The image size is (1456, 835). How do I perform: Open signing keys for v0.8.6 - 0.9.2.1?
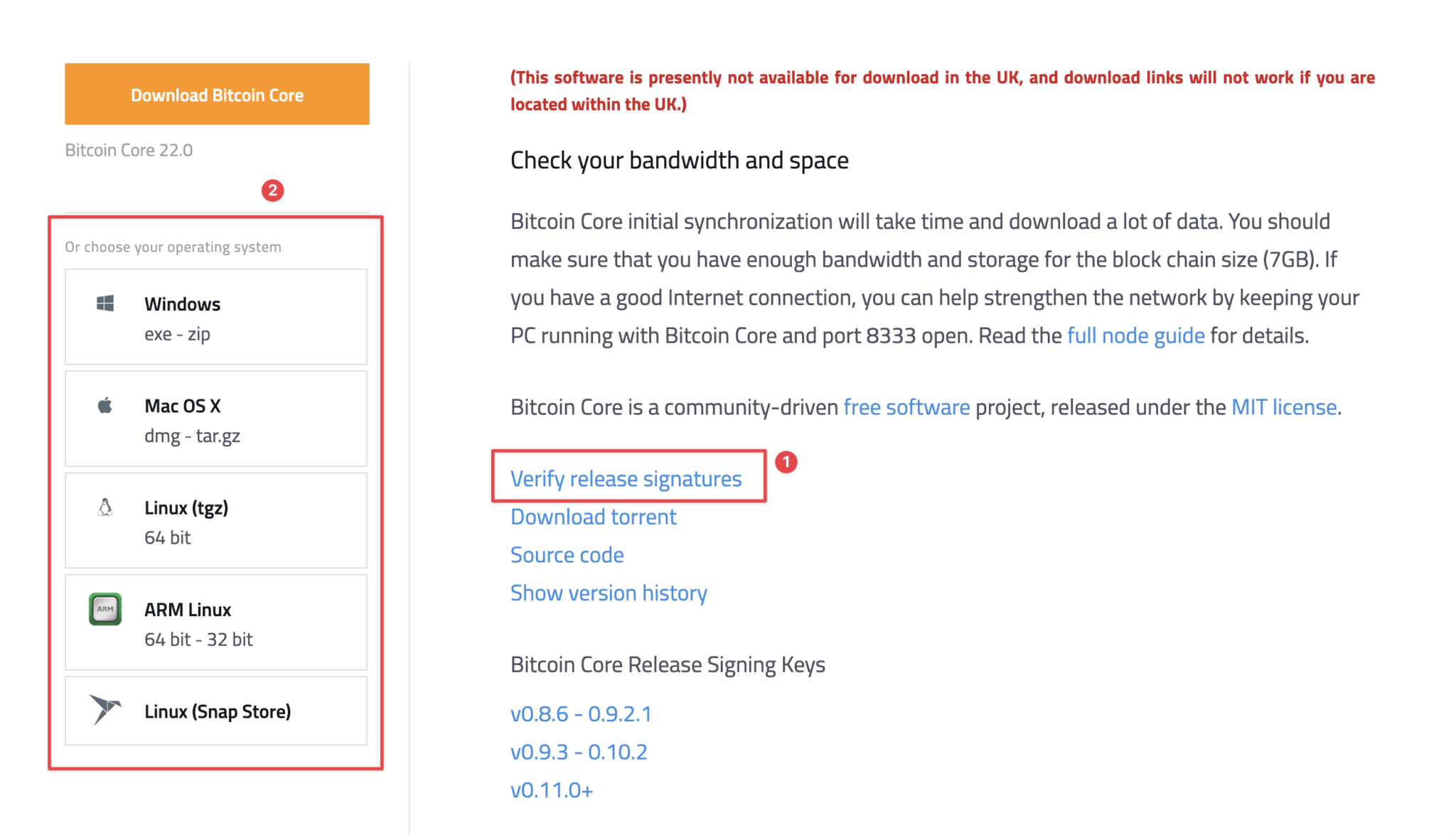[581, 713]
